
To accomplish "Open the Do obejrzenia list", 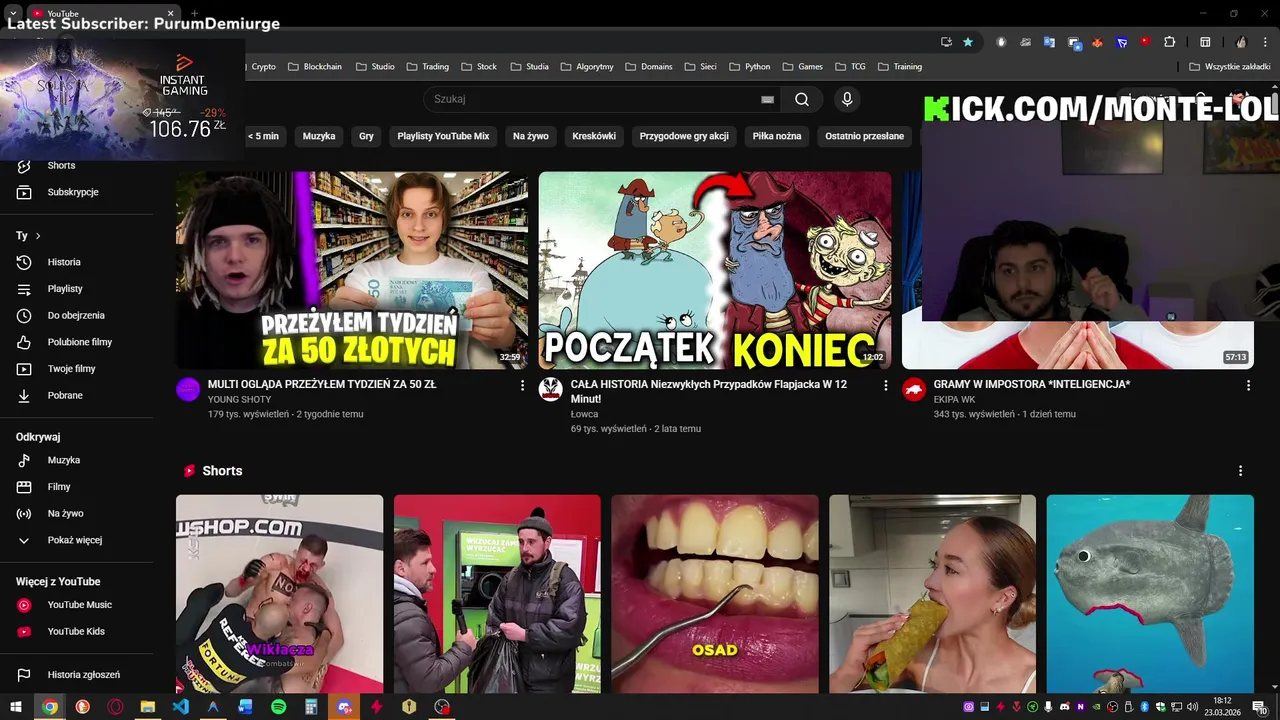I will point(76,315).
